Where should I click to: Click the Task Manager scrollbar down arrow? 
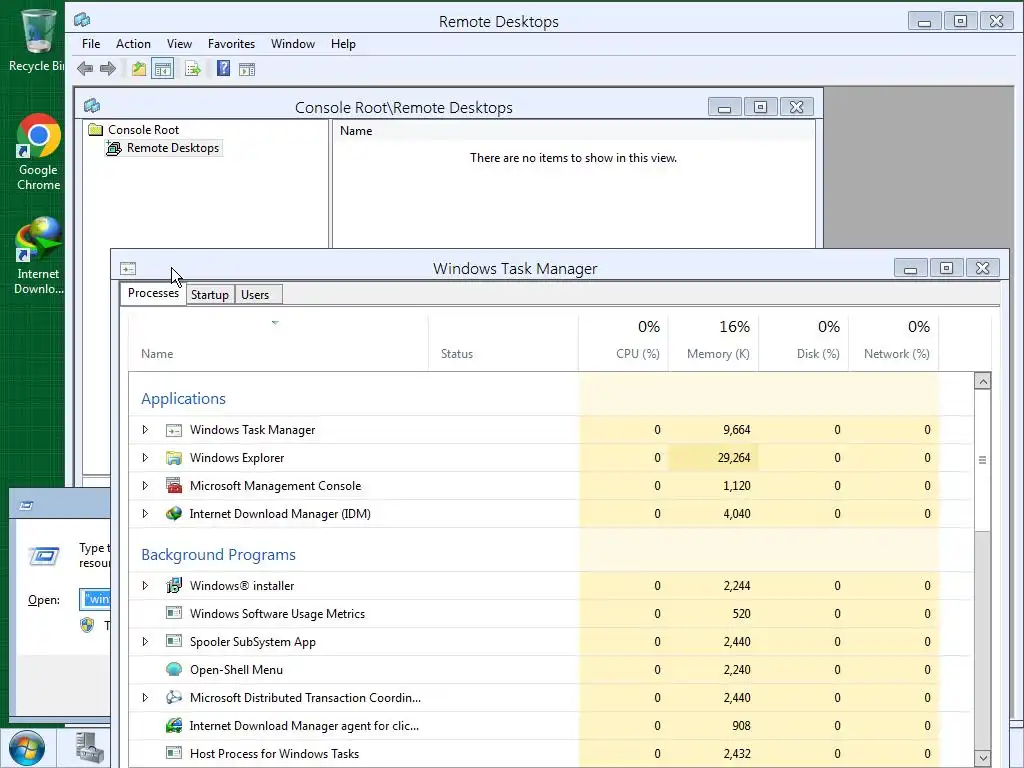982,758
